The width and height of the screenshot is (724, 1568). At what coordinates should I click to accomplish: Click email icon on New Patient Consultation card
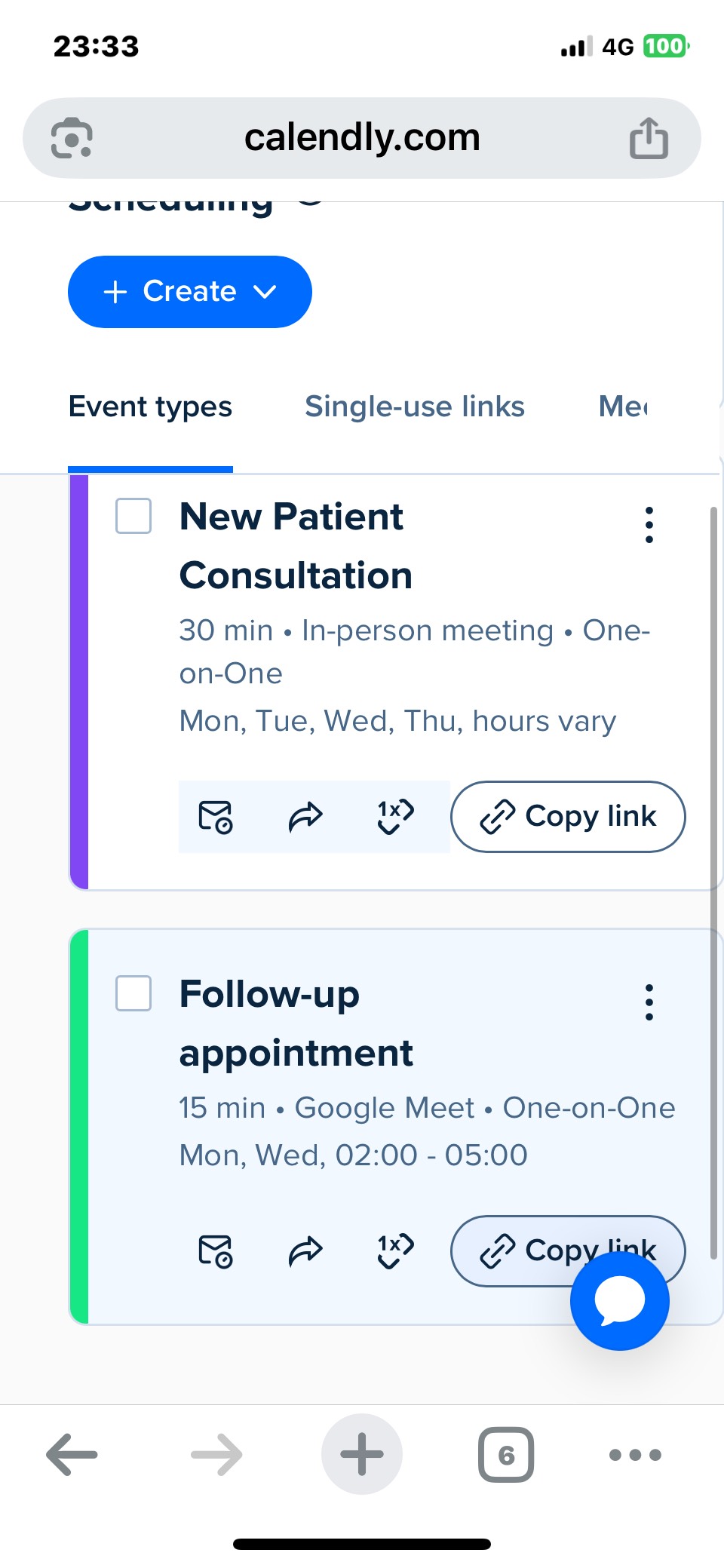(216, 817)
